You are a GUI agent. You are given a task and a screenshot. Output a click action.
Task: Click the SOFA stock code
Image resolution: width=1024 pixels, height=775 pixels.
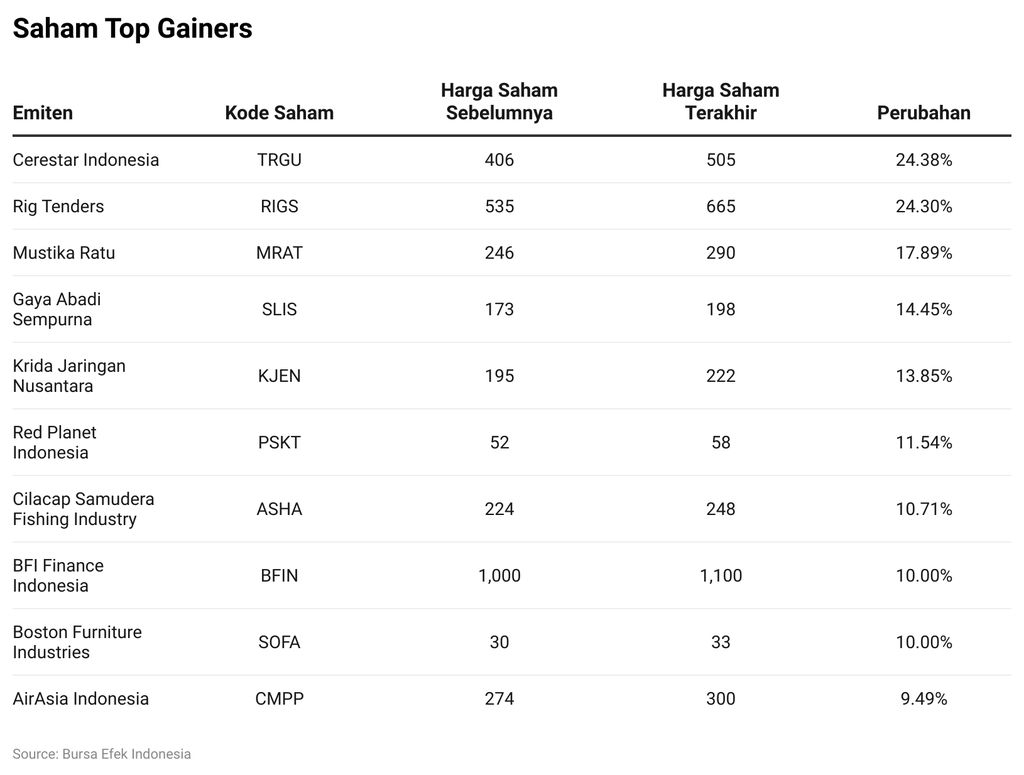pyautogui.click(x=279, y=642)
